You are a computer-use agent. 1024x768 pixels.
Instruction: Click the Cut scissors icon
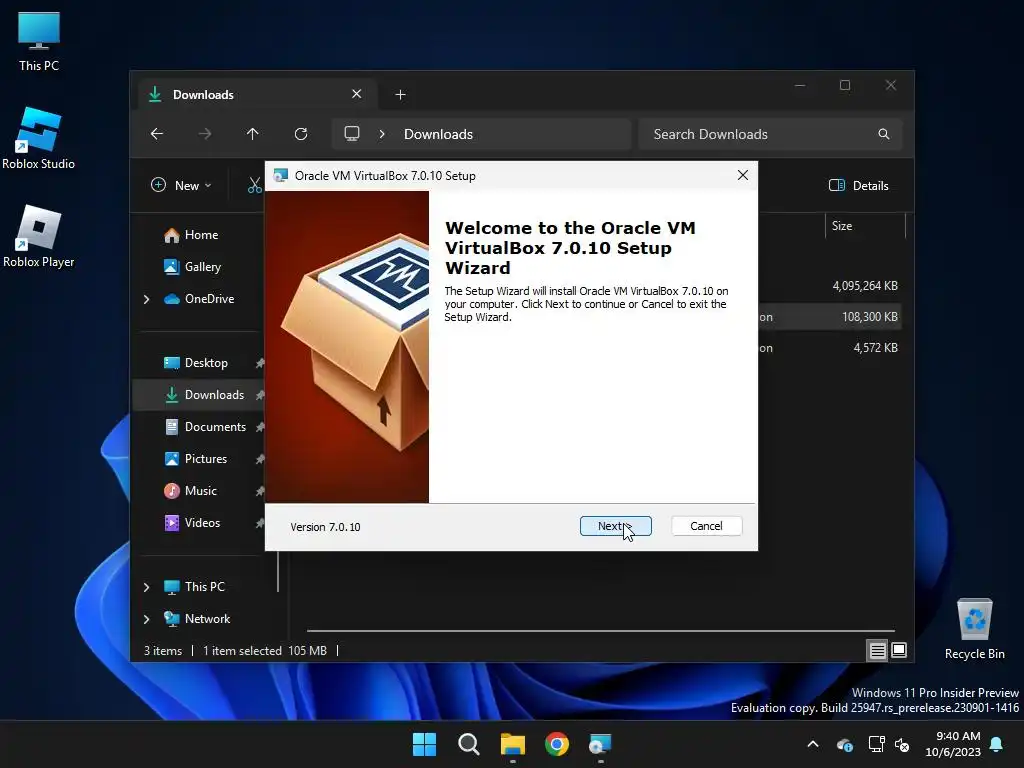click(254, 185)
